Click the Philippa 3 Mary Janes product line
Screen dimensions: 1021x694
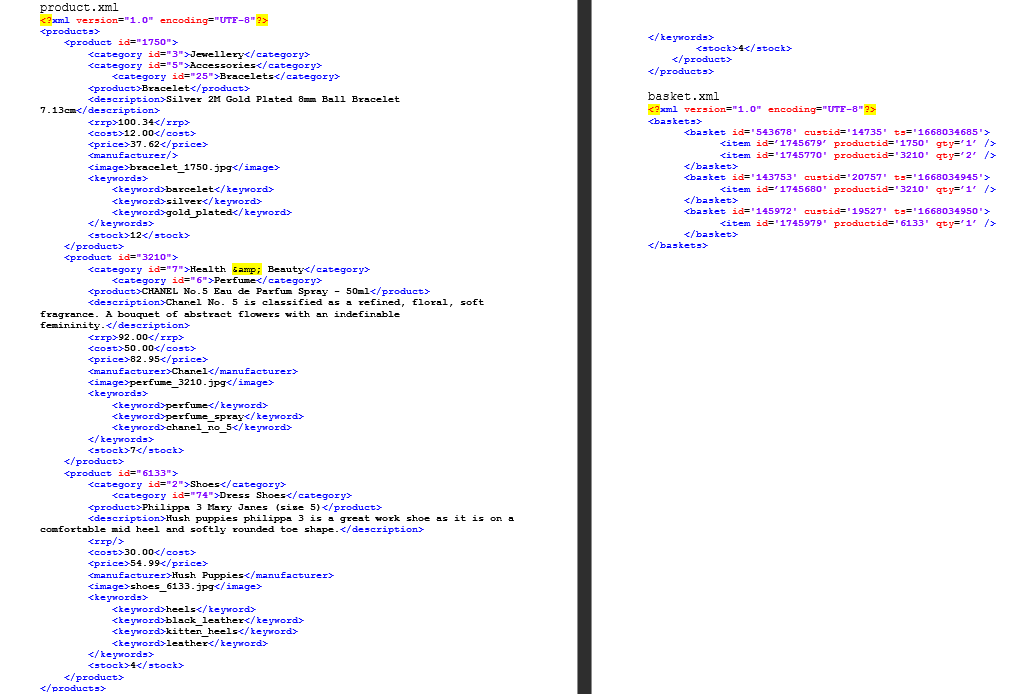coord(235,508)
